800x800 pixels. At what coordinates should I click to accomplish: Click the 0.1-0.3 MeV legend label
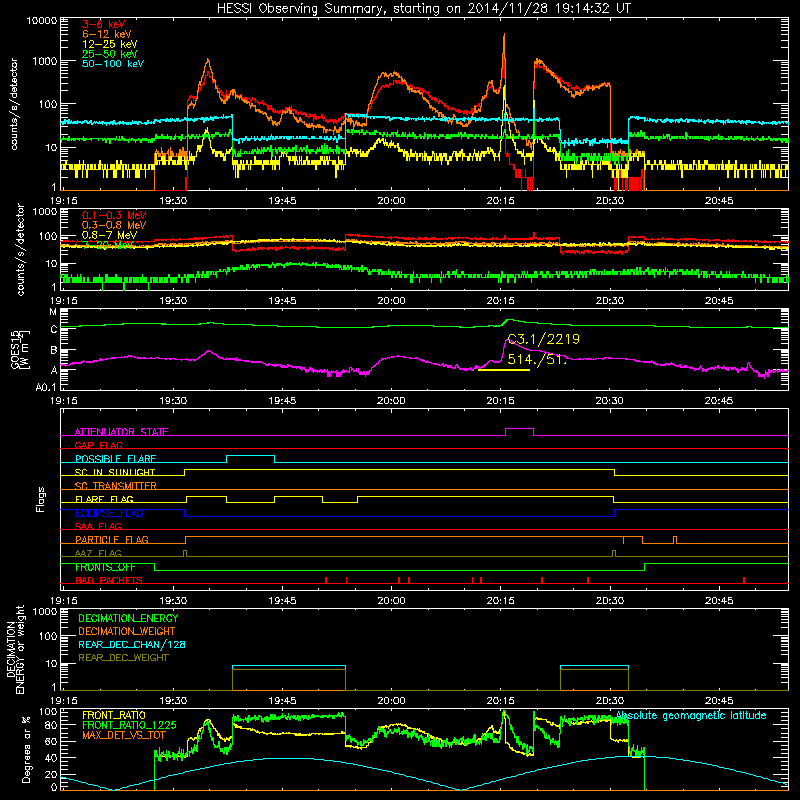click(x=114, y=215)
